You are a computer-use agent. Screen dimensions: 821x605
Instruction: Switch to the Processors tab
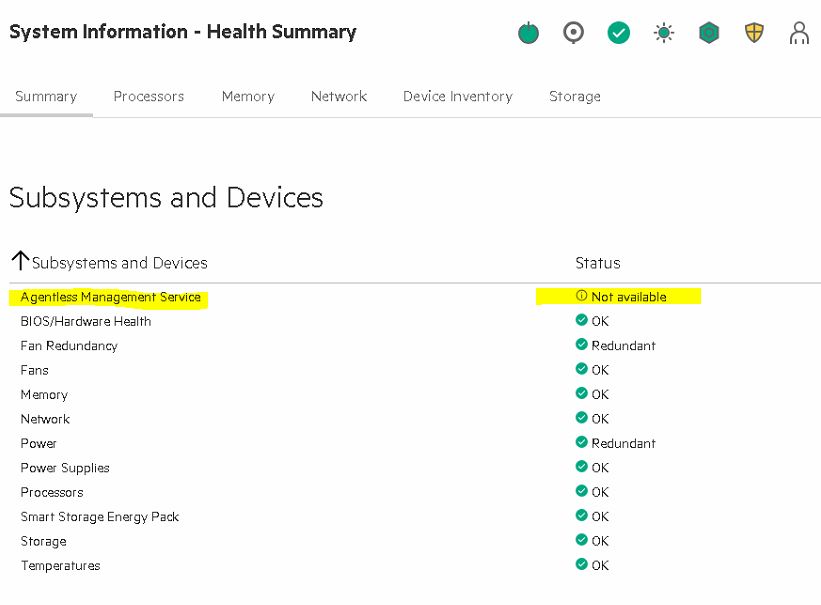[149, 96]
